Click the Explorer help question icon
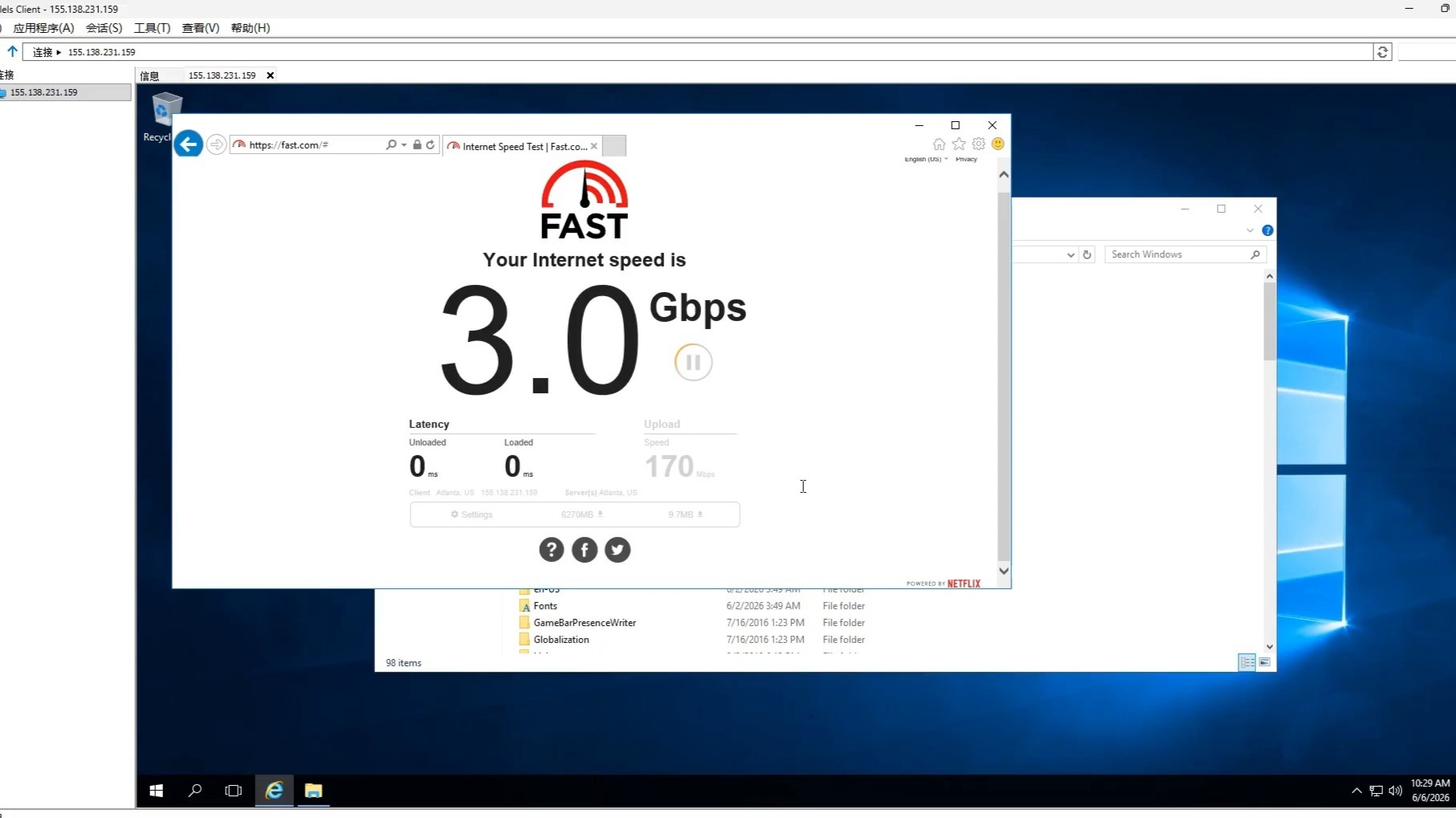The width and height of the screenshot is (1456, 818). [x=1267, y=230]
